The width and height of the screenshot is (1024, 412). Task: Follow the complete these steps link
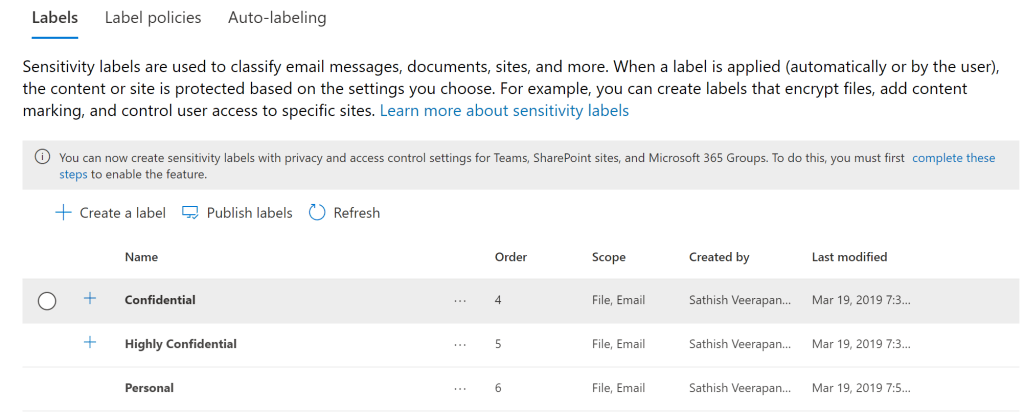click(x=953, y=158)
